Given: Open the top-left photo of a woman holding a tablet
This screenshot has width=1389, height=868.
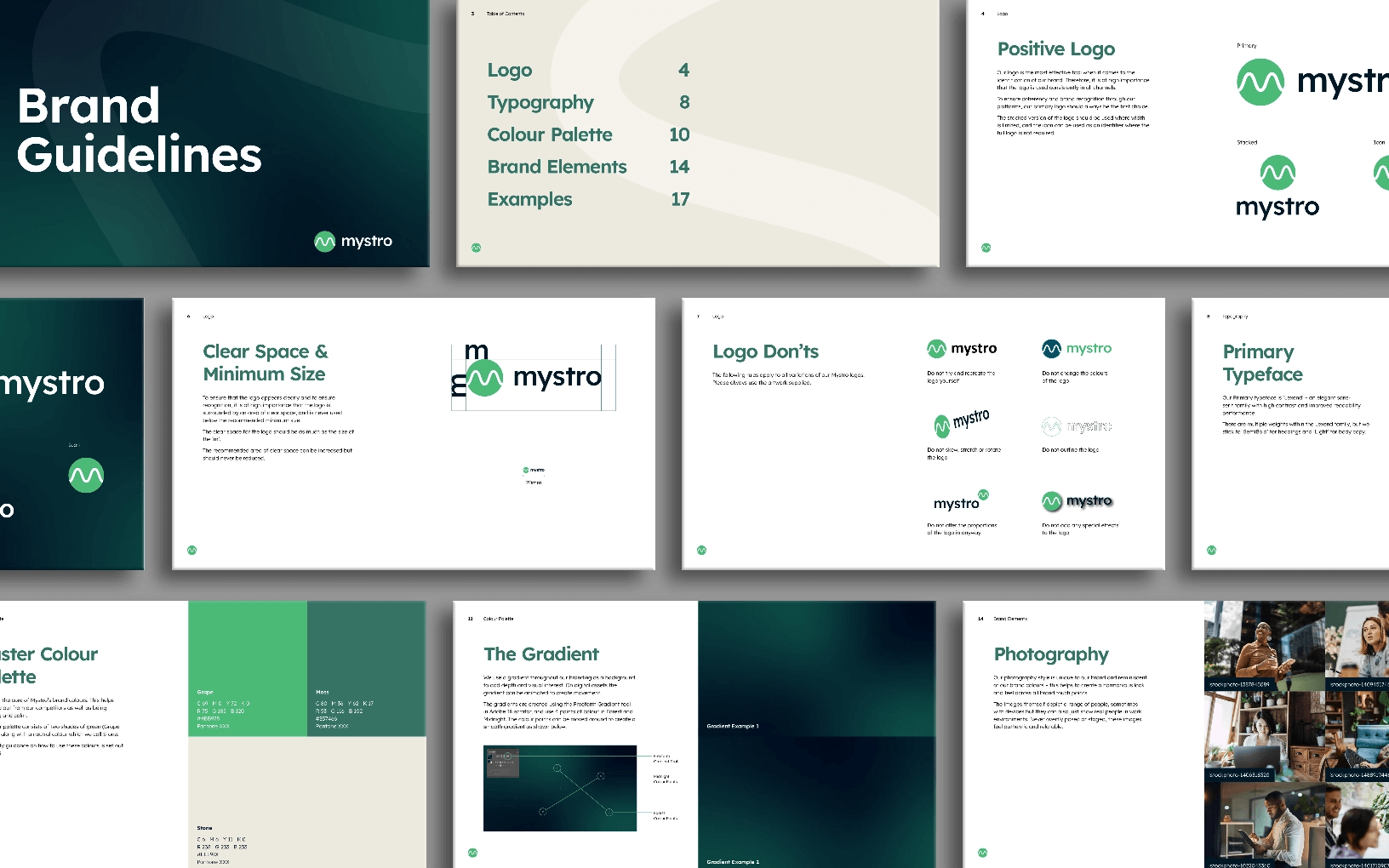Looking at the screenshot, I should point(1265,645).
